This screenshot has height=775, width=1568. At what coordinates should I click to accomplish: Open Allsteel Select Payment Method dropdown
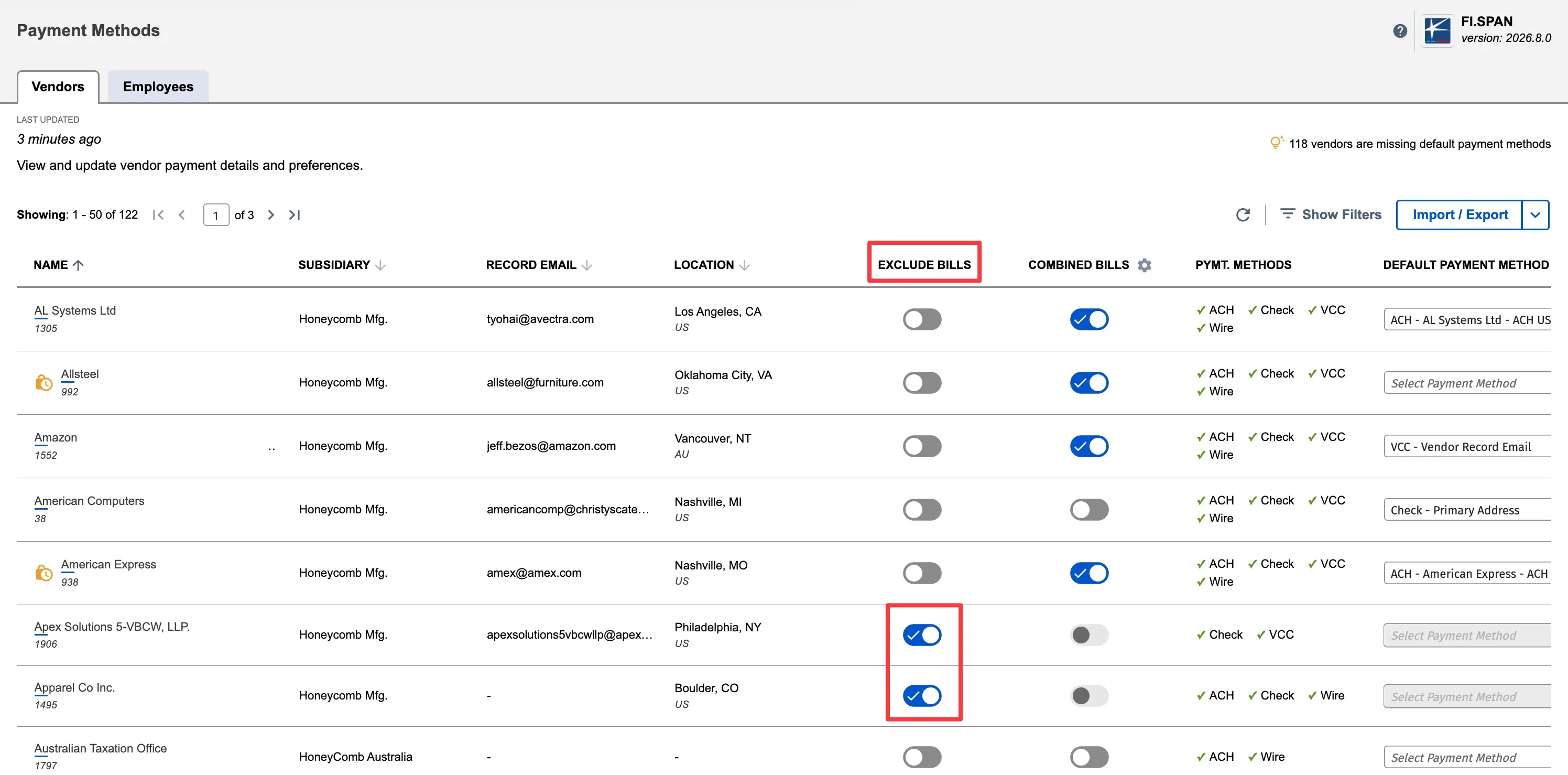(1467, 383)
